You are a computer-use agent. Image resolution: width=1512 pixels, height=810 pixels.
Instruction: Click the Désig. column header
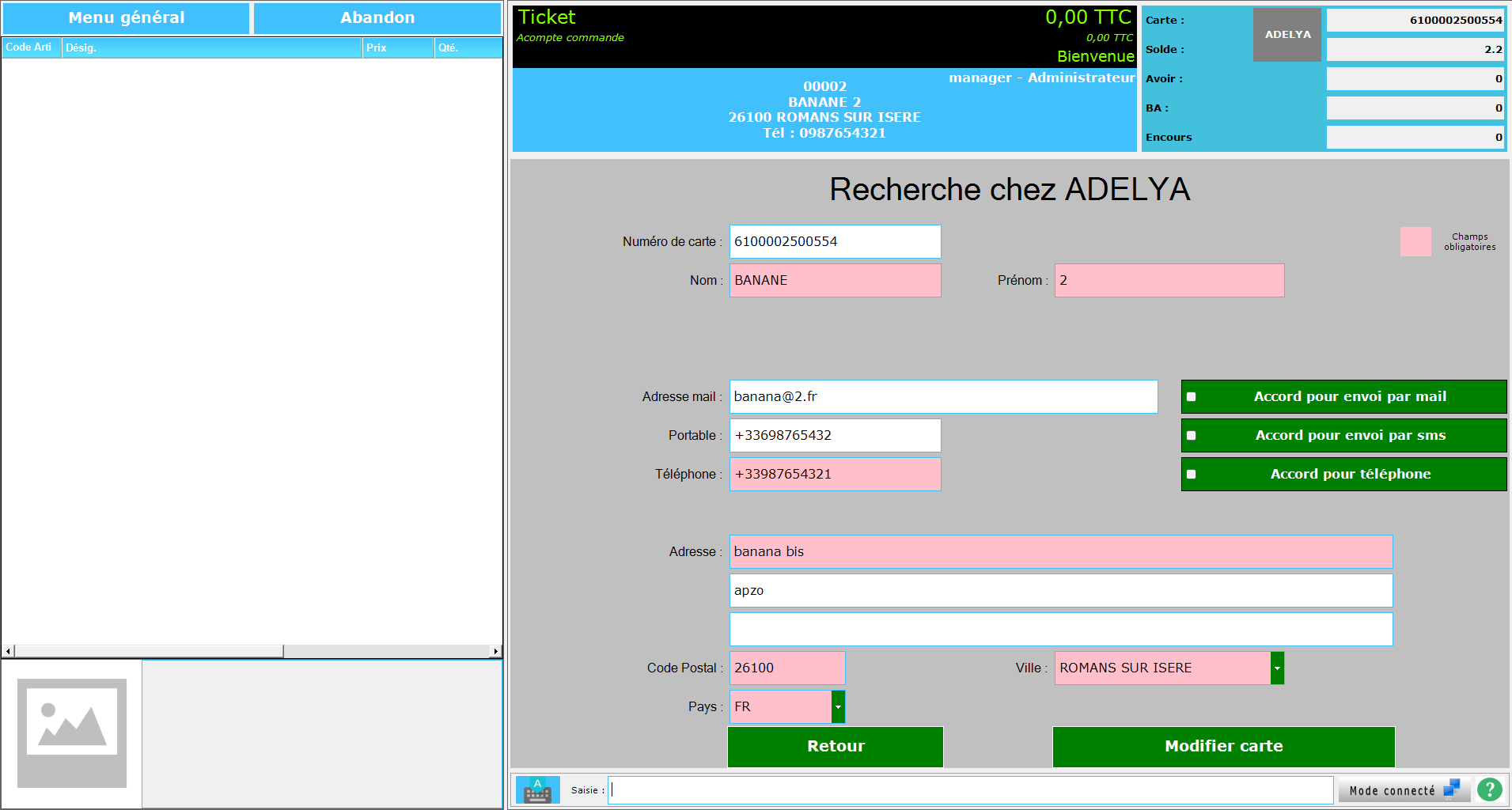click(211, 47)
